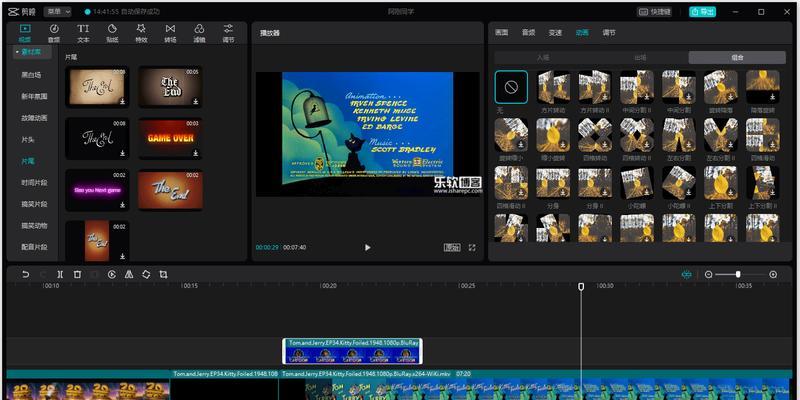Open the 贴纸 (Stickers) tab icon

click(x=112, y=33)
